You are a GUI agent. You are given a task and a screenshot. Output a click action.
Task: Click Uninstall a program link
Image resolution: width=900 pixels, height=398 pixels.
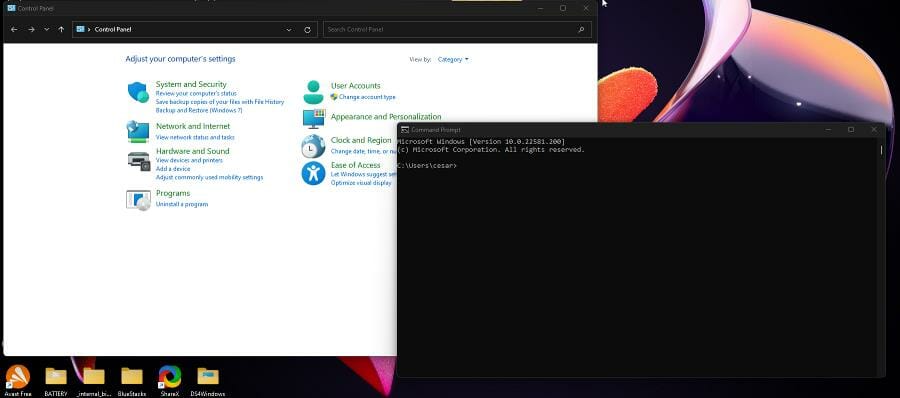(182, 204)
